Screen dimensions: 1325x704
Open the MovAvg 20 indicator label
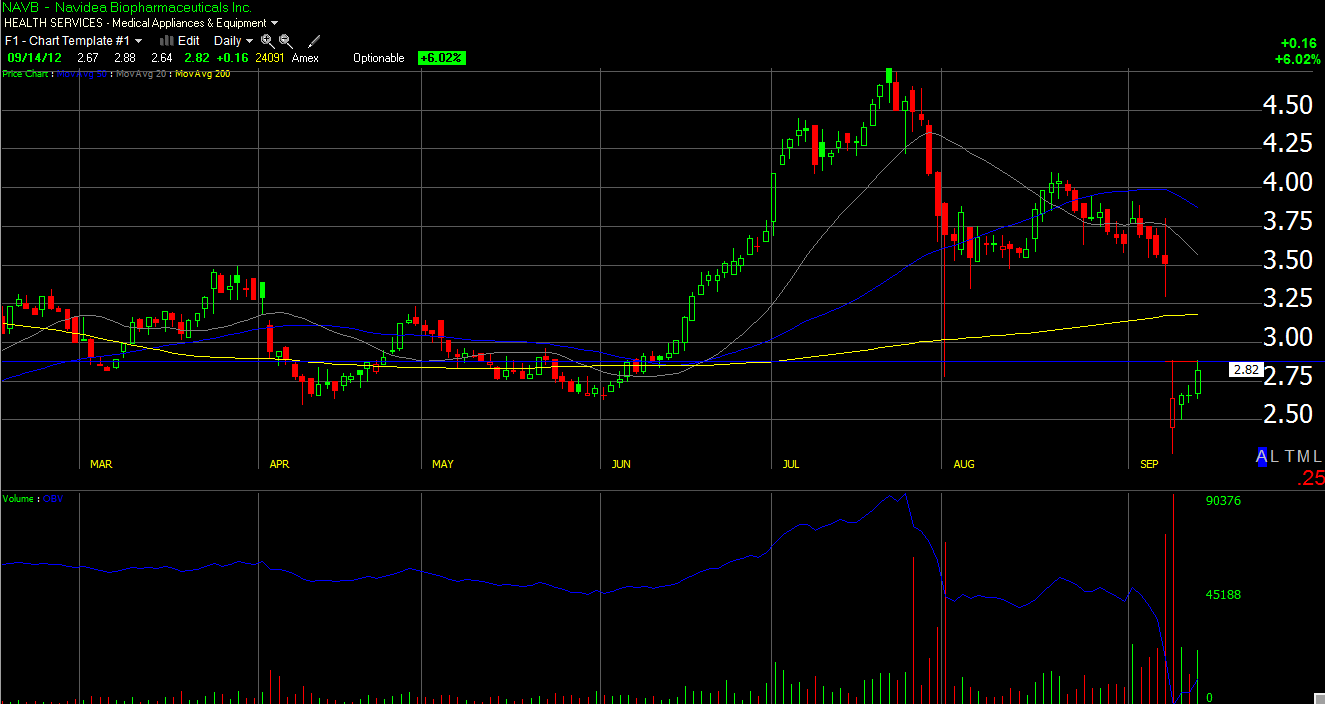click(x=142, y=74)
